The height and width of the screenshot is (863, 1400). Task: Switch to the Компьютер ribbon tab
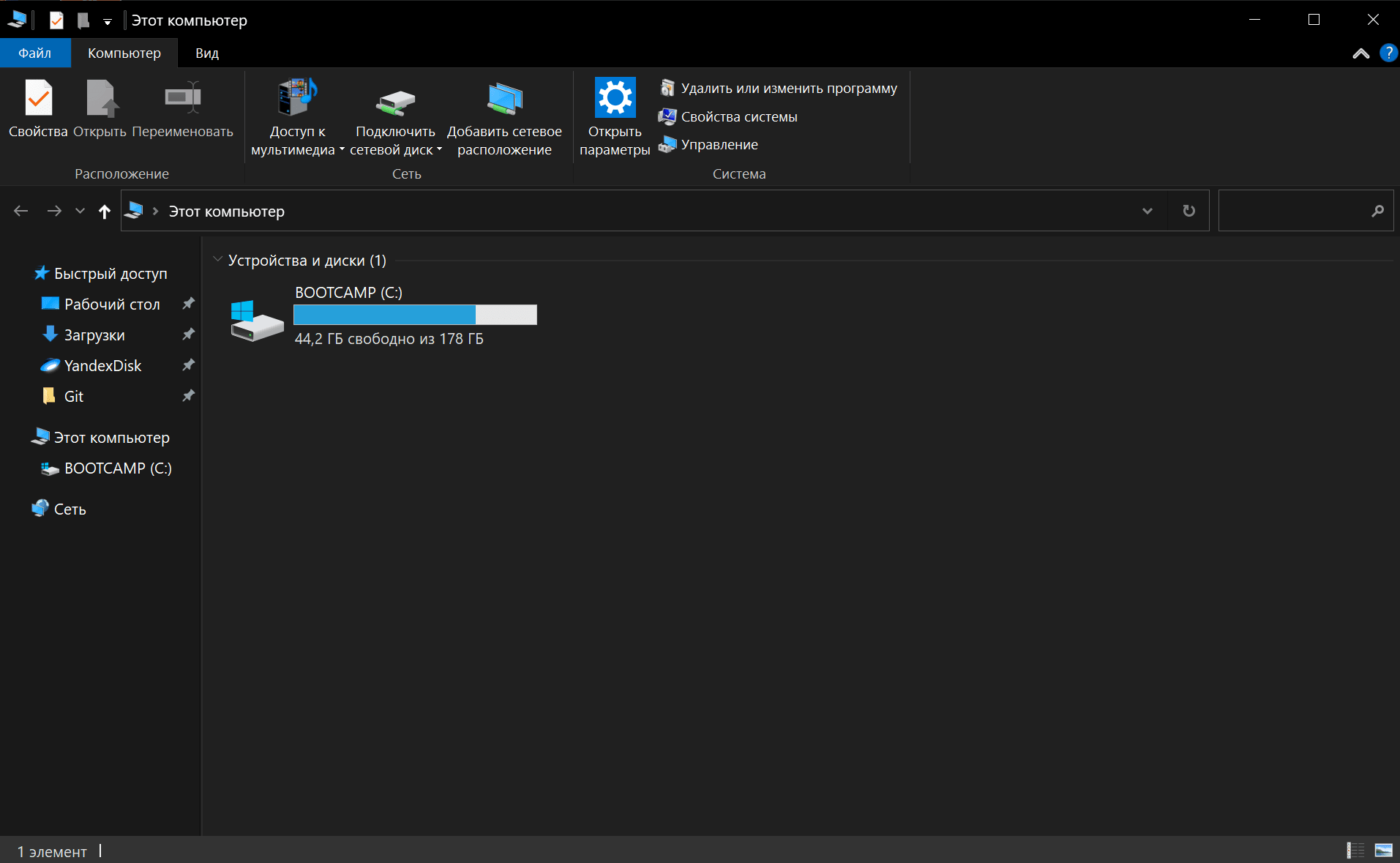124,53
